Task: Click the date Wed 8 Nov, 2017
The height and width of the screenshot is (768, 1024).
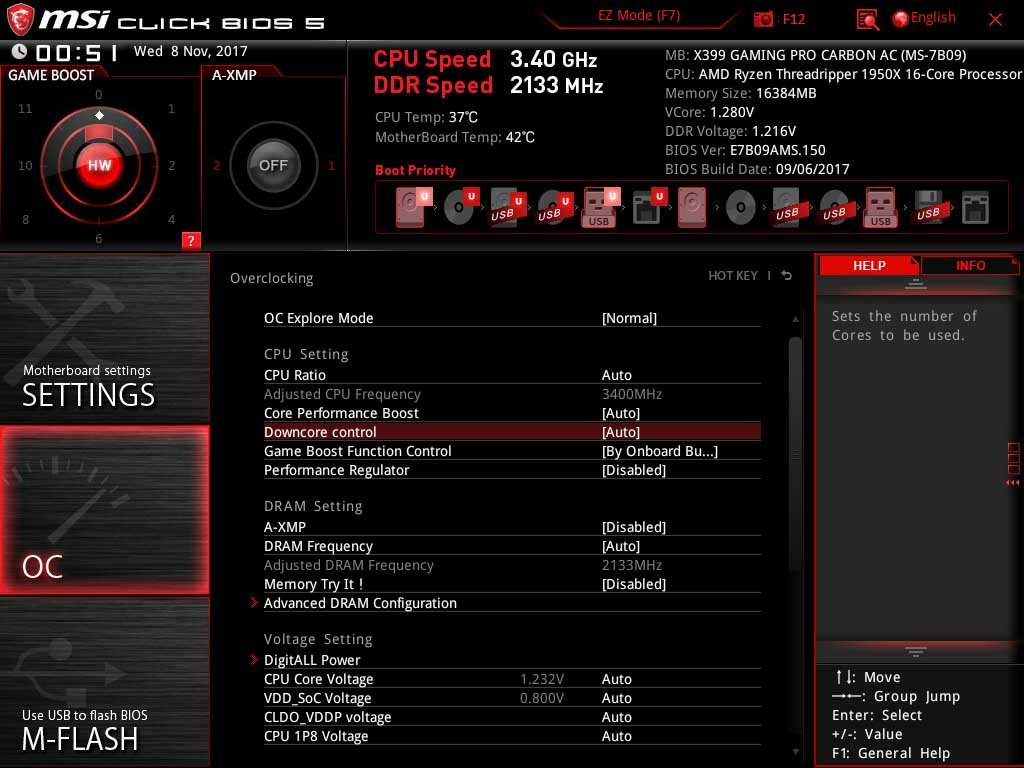Action: coord(191,51)
